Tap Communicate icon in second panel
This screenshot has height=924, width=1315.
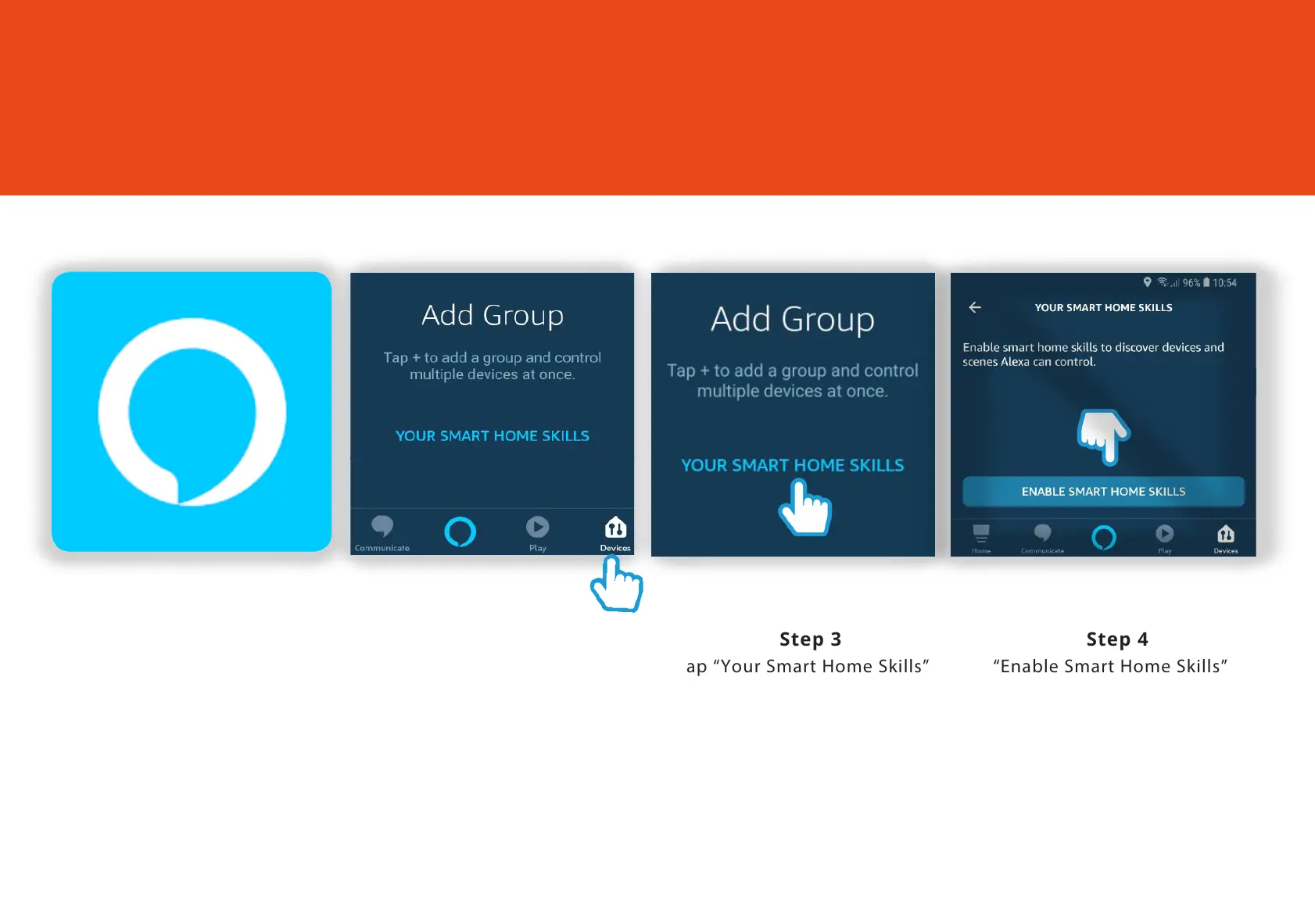(382, 526)
